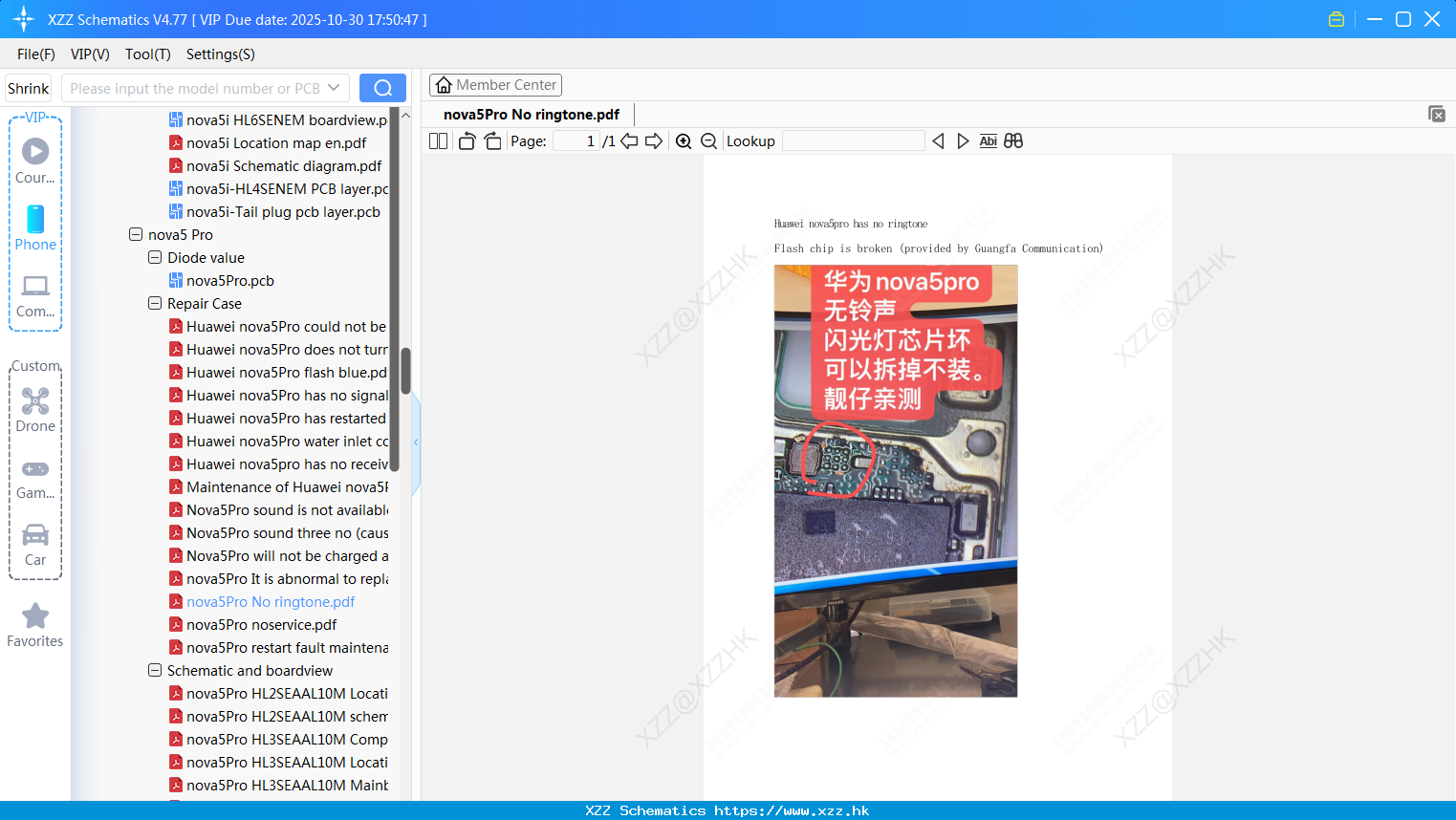This screenshot has width=1456, height=820.
Task: Select the Computer category icon
Action: pos(35,295)
